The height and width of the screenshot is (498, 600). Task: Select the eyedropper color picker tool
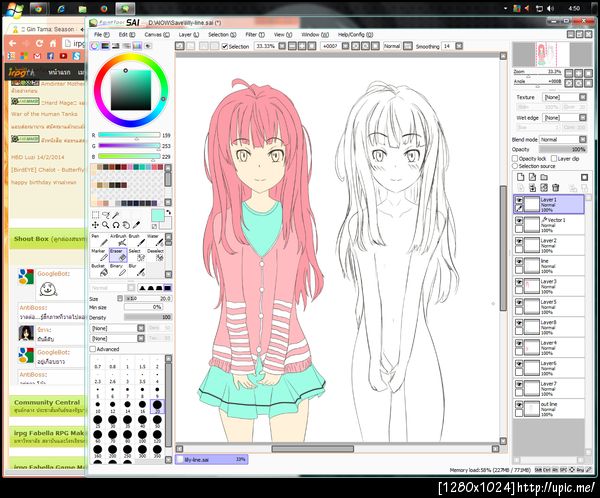click(x=136, y=225)
